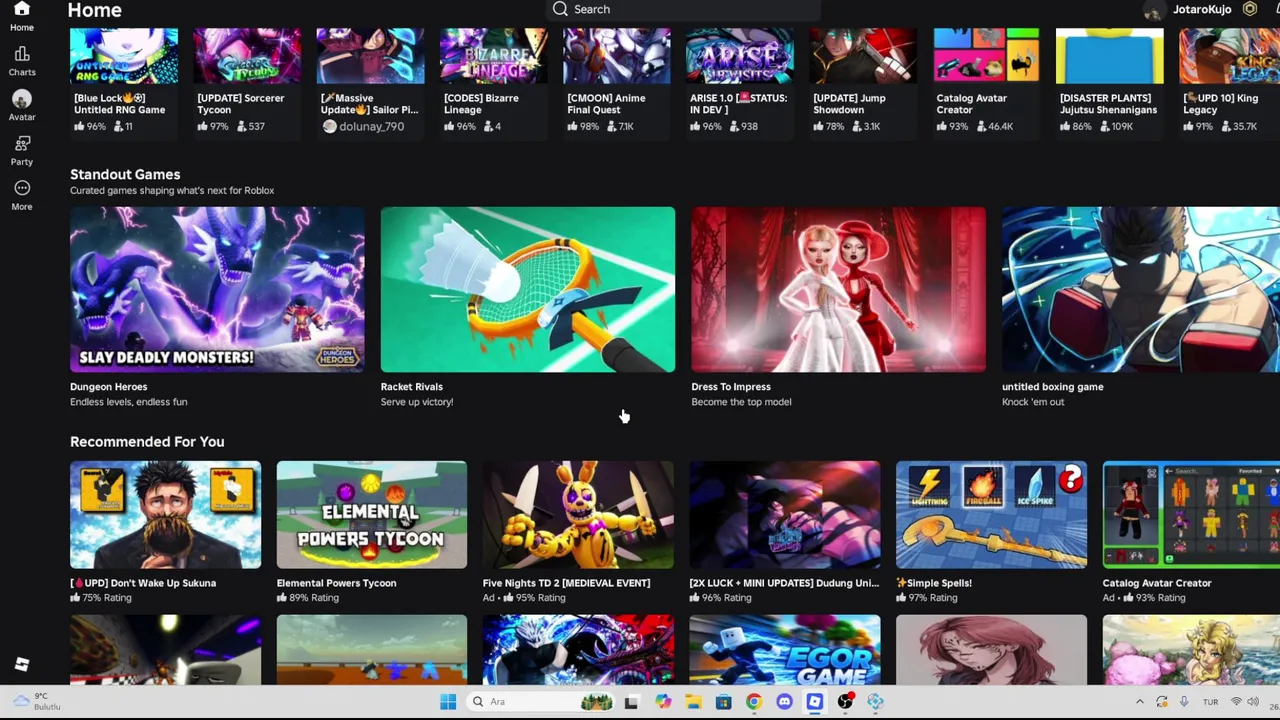This screenshot has height=720, width=1280.
Task: Click Jujutsu Shenanigans title text
Action: click(1108, 104)
